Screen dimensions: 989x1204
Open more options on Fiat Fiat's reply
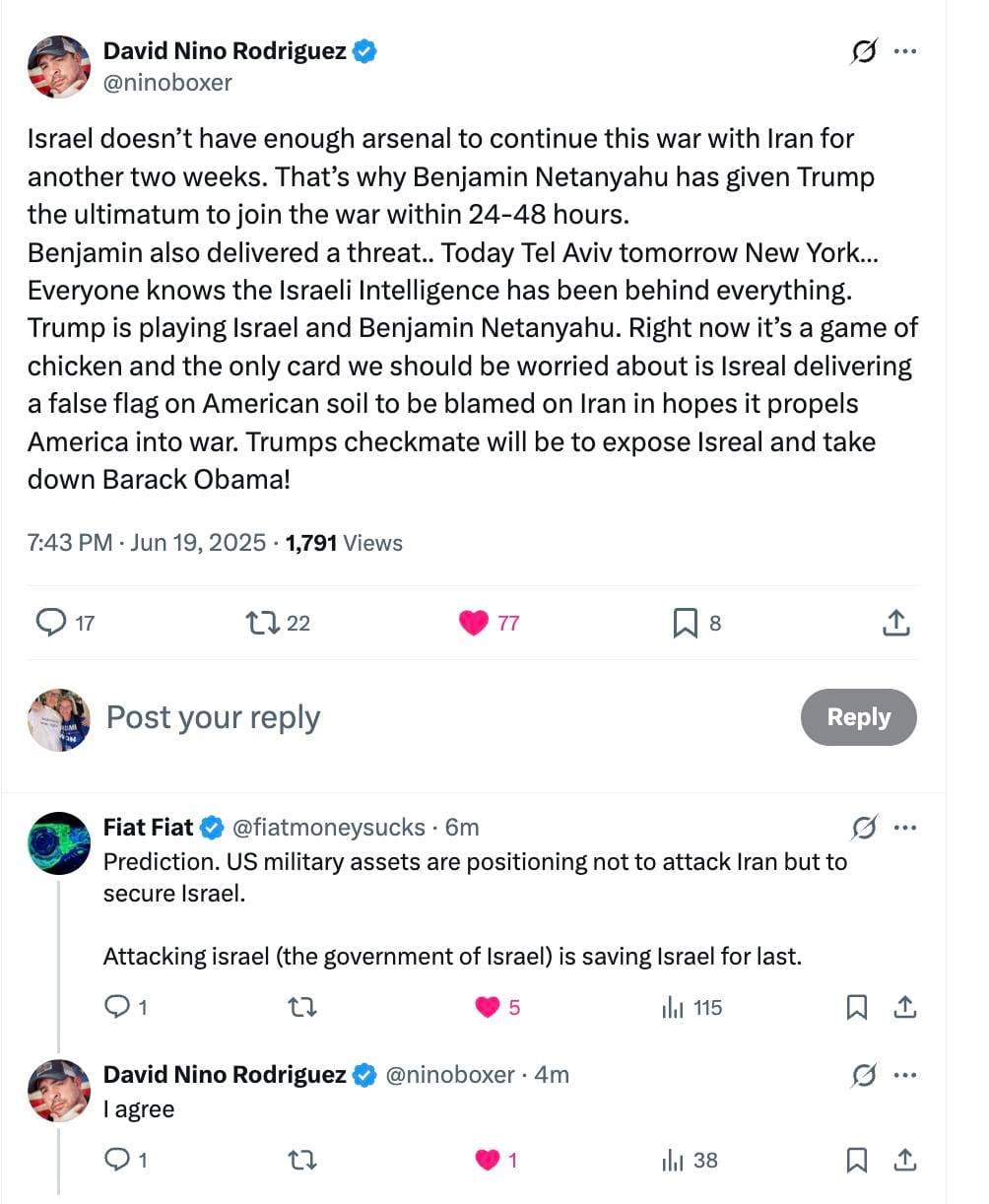pos(904,828)
